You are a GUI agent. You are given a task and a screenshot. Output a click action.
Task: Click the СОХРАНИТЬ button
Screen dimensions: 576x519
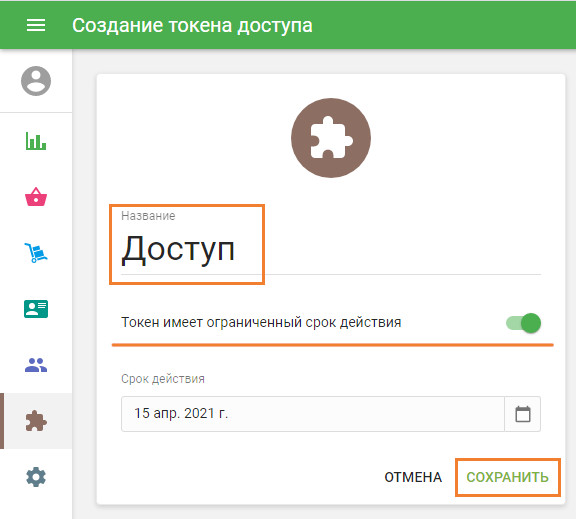pyautogui.click(x=507, y=477)
